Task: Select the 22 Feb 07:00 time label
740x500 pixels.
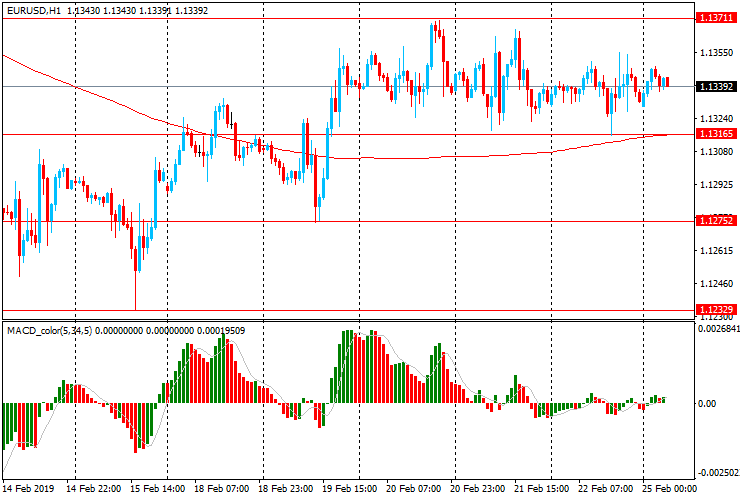Action: pos(606,490)
